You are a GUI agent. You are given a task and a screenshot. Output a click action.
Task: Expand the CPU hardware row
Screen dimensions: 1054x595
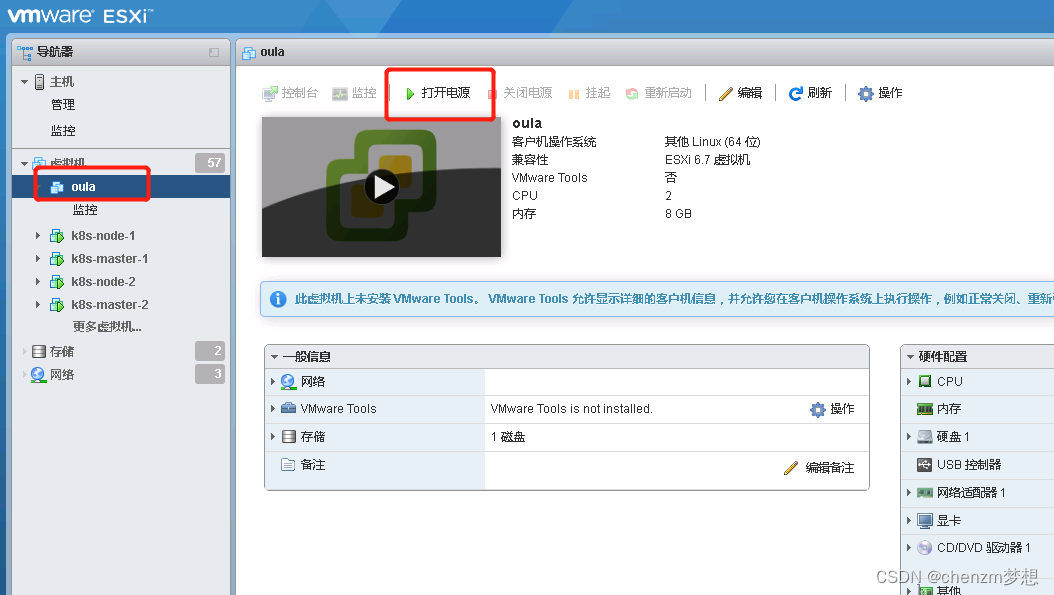coord(909,382)
